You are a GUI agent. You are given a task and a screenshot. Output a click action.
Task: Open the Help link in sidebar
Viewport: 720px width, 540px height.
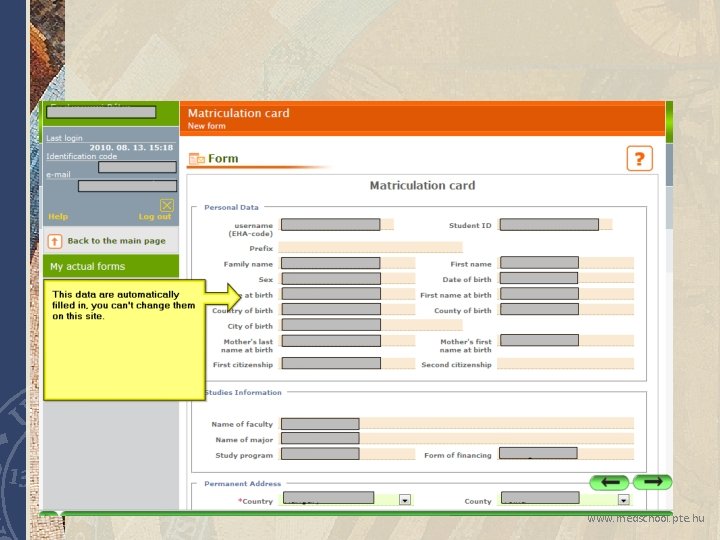58,216
